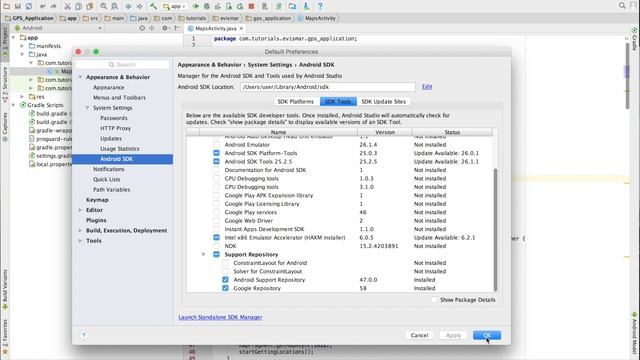
Task: Click the red Stop icon
Action: click(251, 6)
